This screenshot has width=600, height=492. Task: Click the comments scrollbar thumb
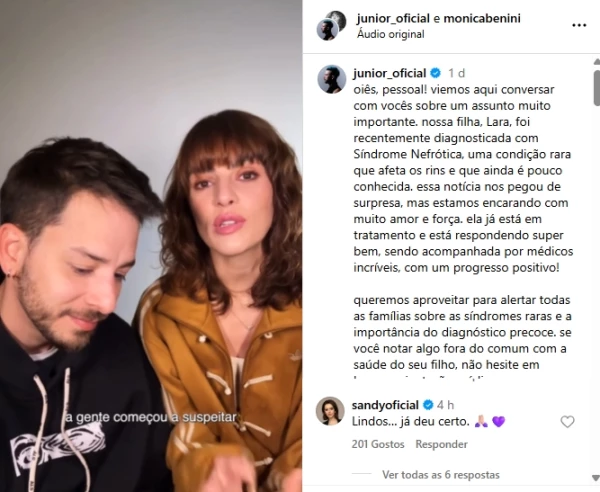coord(597,88)
